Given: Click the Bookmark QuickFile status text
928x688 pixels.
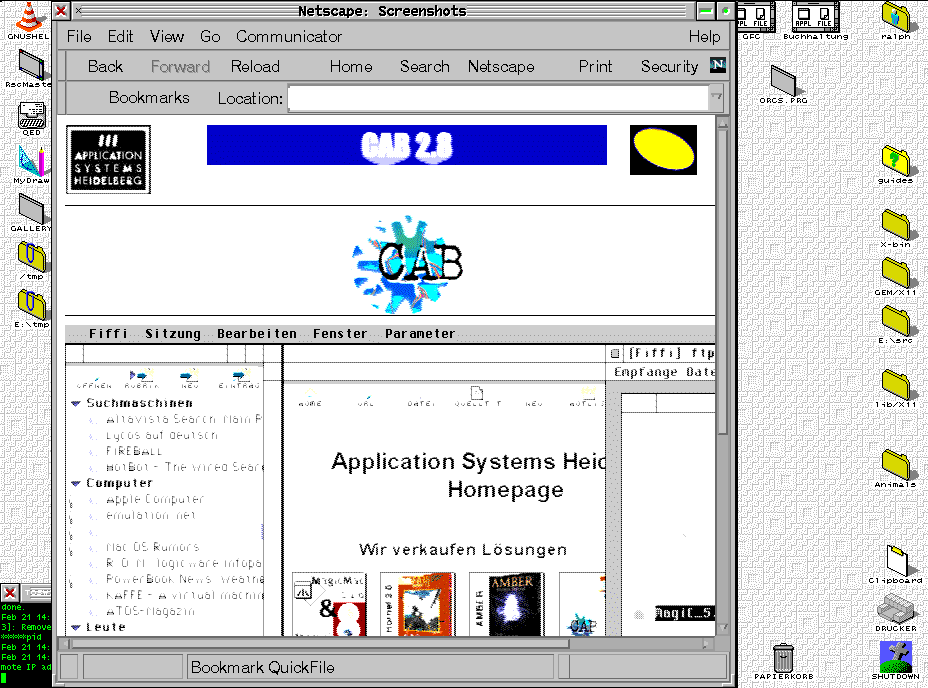Looking at the screenshot, I should 263,668.
